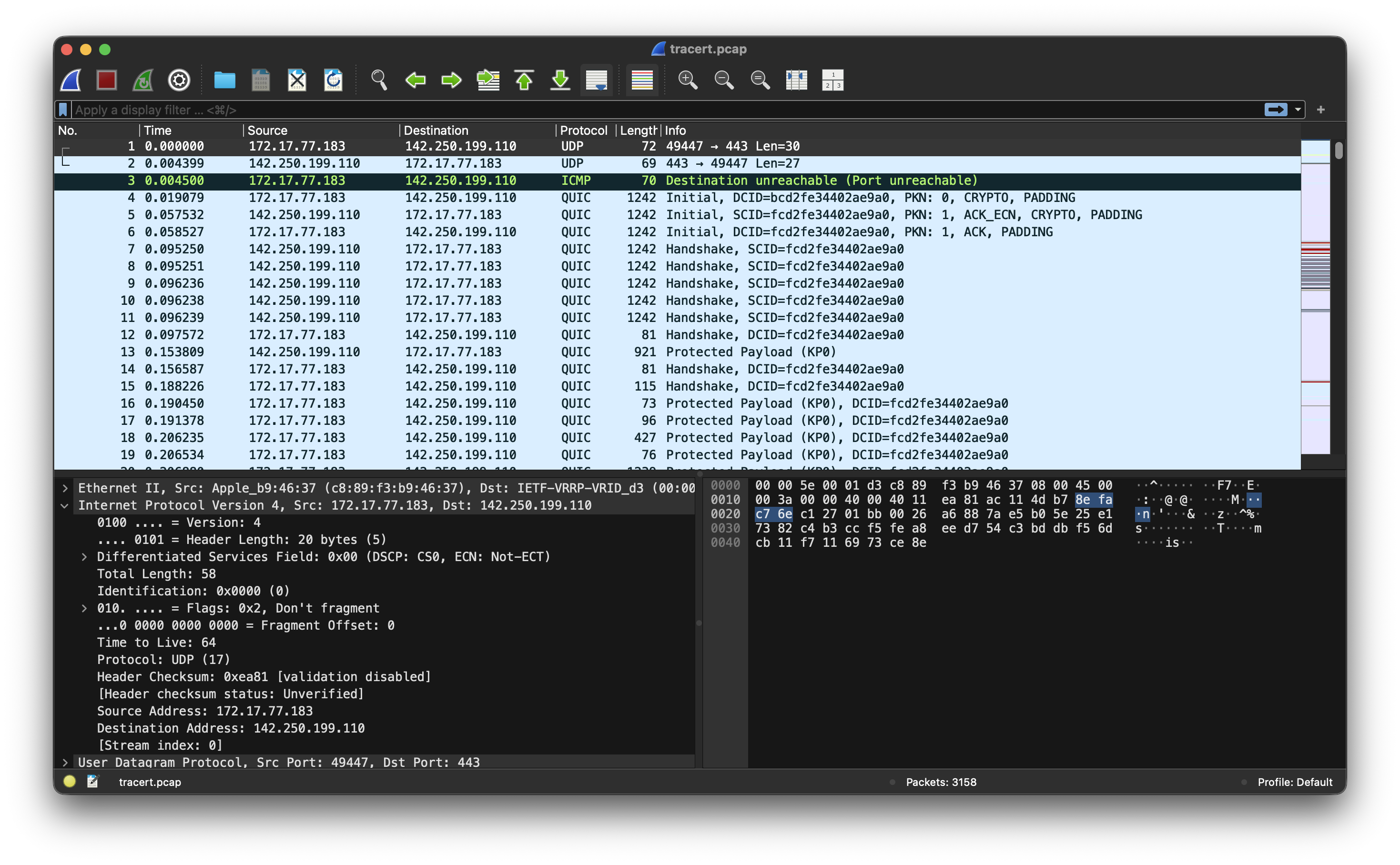This screenshot has height=865, width=1400.
Task: Select the Source Address: 172.17.77.183 field
Action: tap(204, 712)
